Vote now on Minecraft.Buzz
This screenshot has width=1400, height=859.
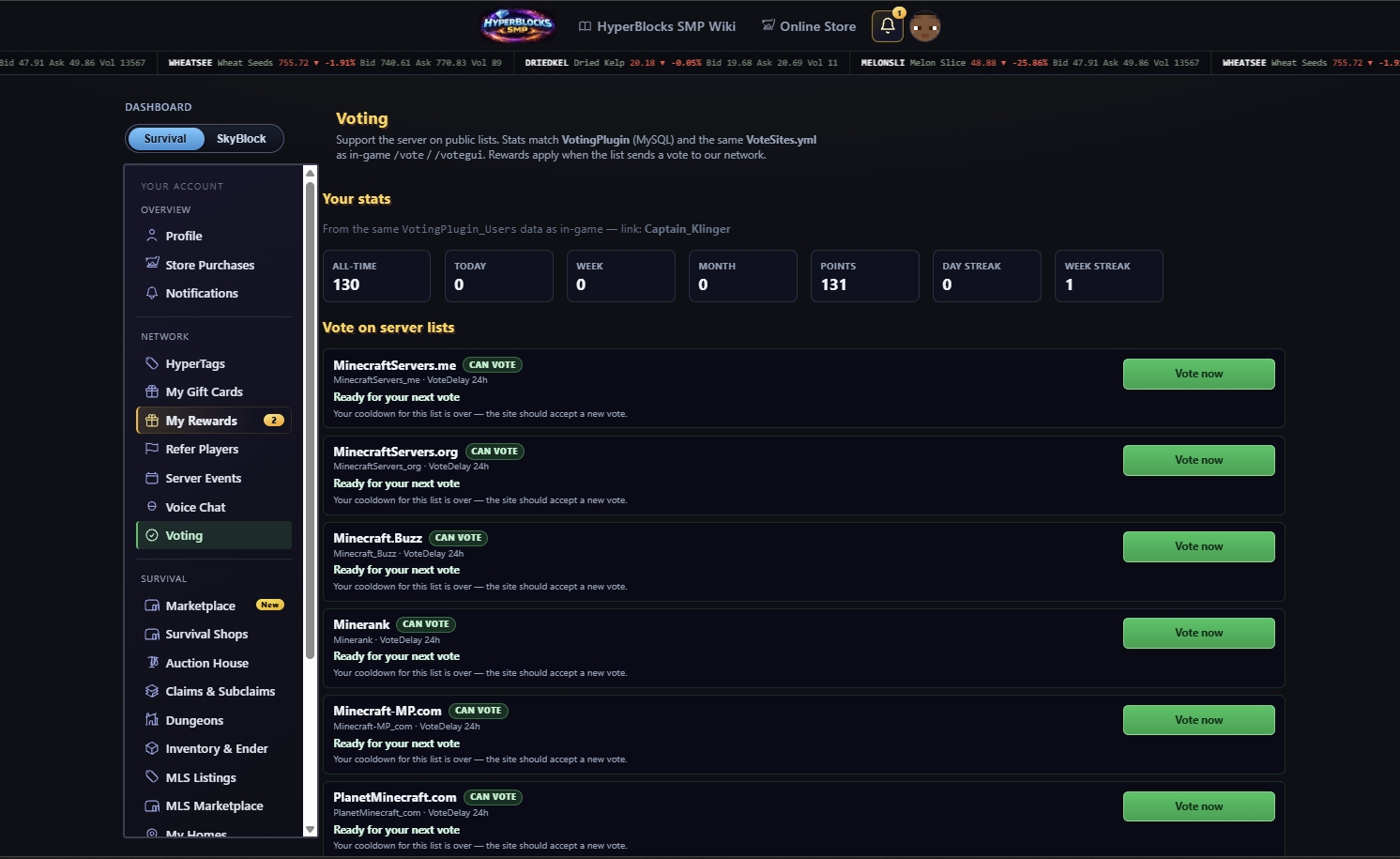(x=1198, y=546)
